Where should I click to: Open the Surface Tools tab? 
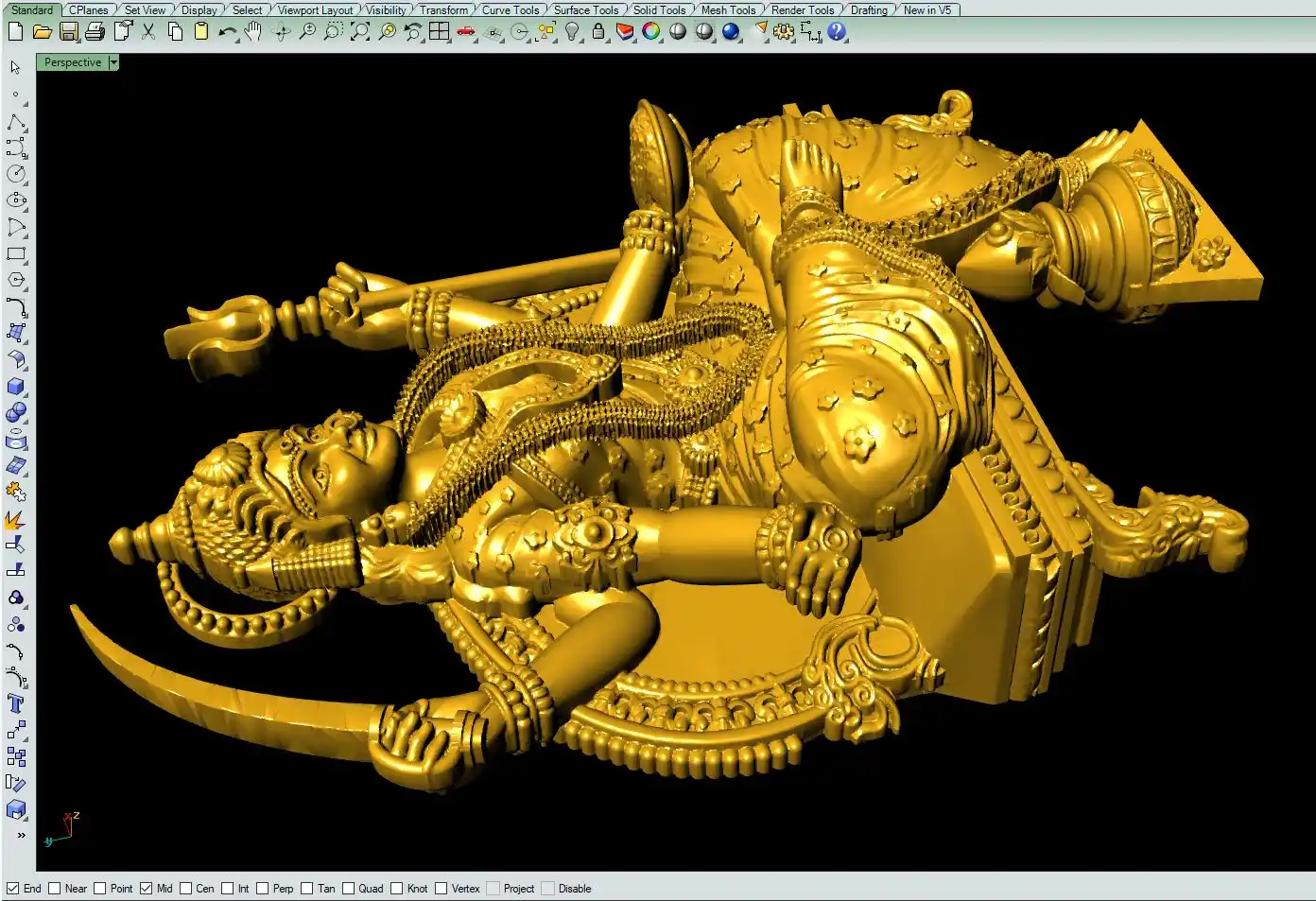pos(585,10)
